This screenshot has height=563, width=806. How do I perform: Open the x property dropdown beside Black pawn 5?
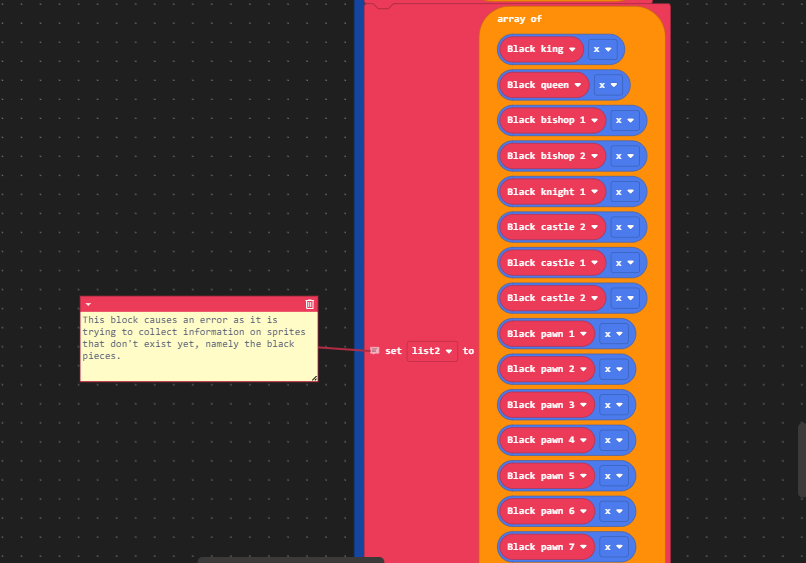614,476
